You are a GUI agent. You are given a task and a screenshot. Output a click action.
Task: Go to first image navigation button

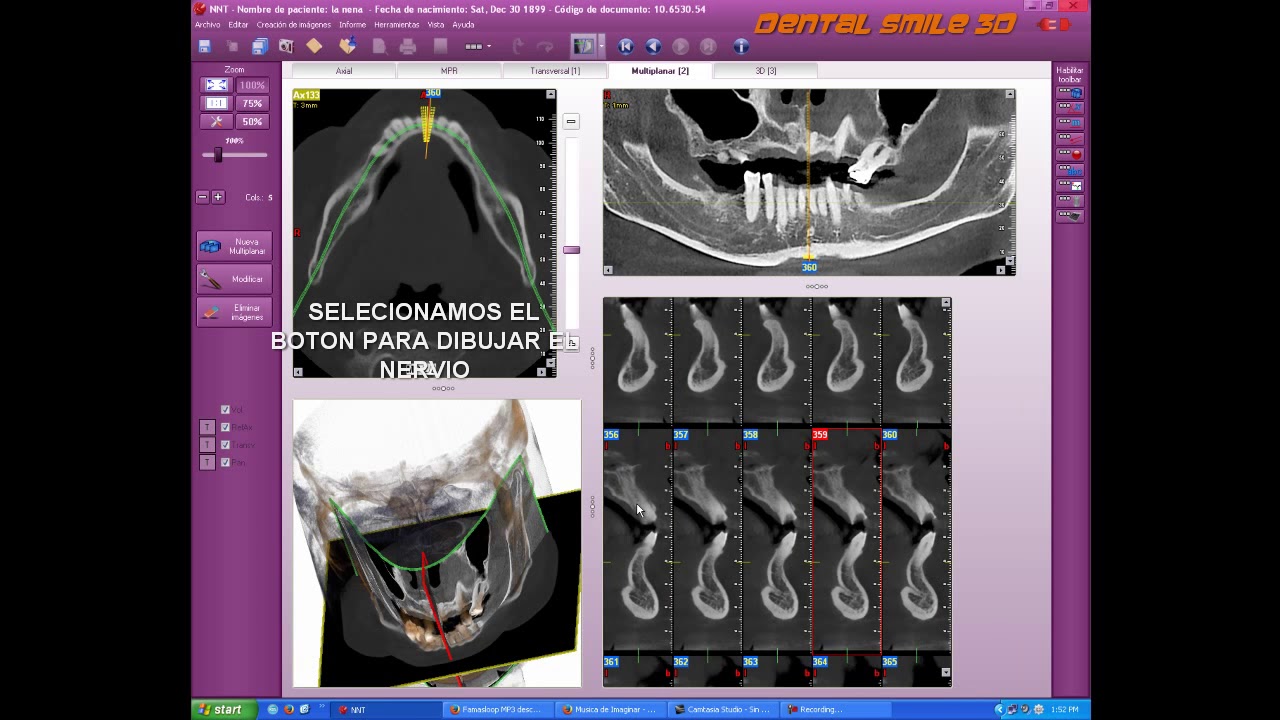point(626,46)
